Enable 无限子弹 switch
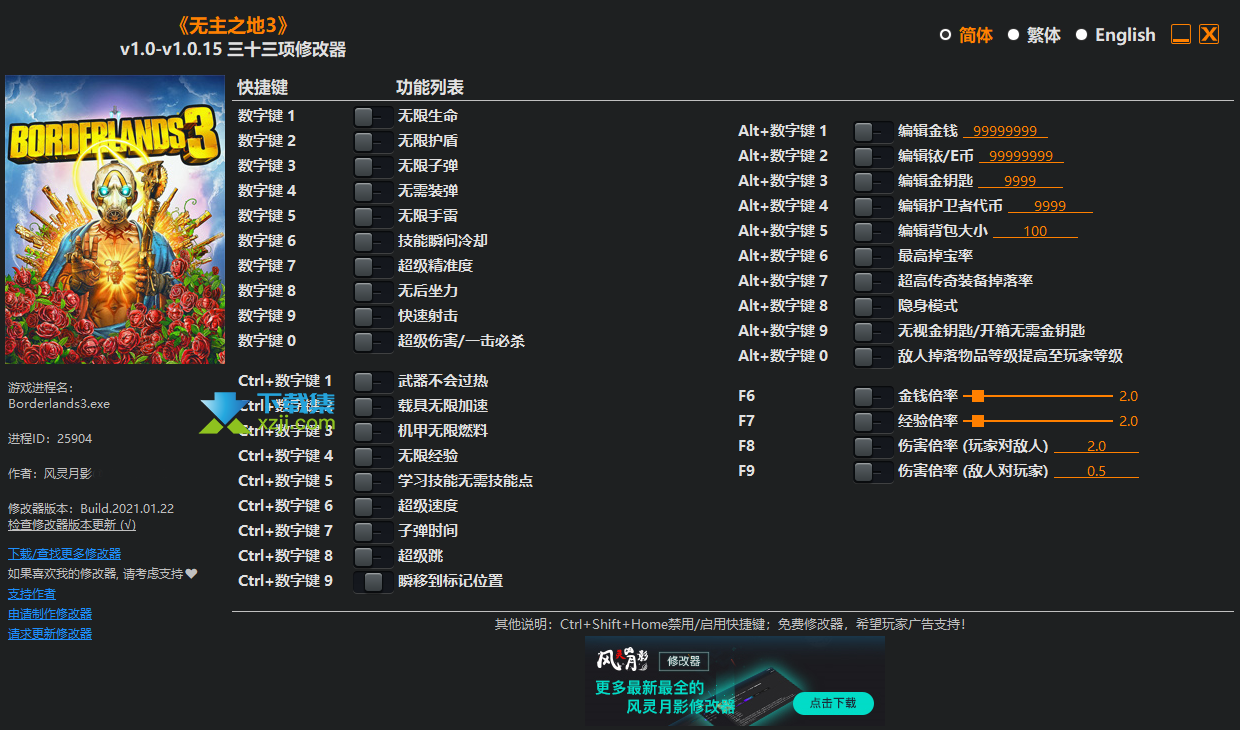 point(373,166)
